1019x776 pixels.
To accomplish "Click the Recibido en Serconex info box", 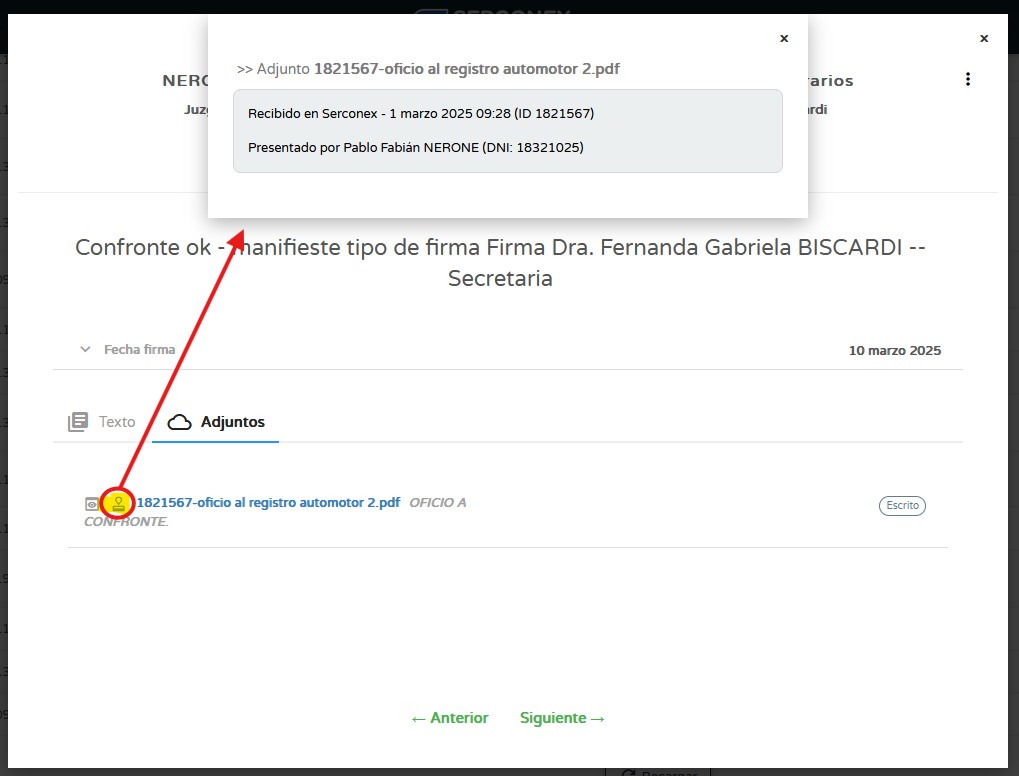I will point(507,131).
